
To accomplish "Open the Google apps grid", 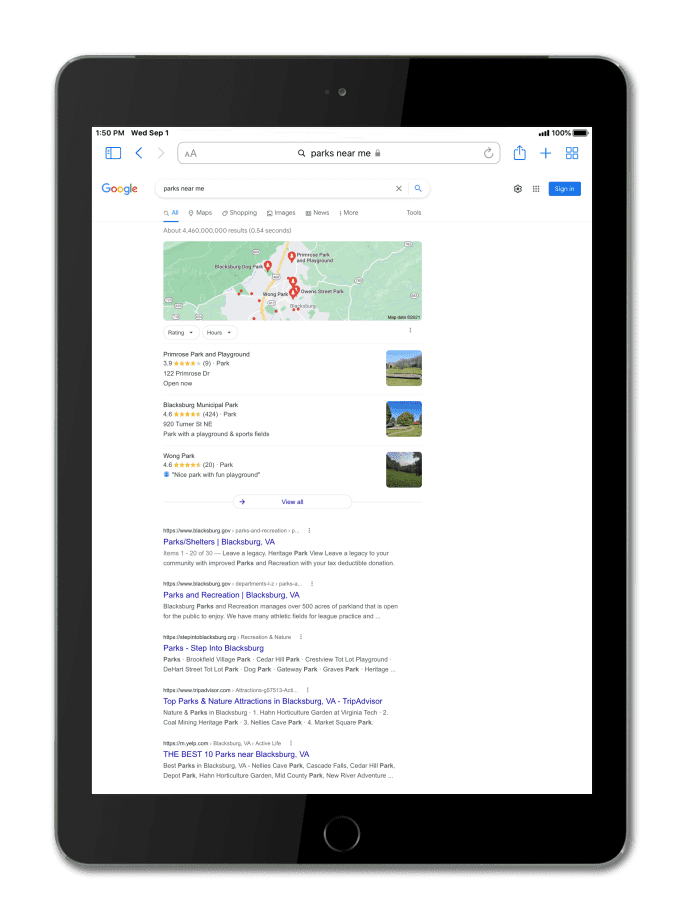I will coord(536,189).
